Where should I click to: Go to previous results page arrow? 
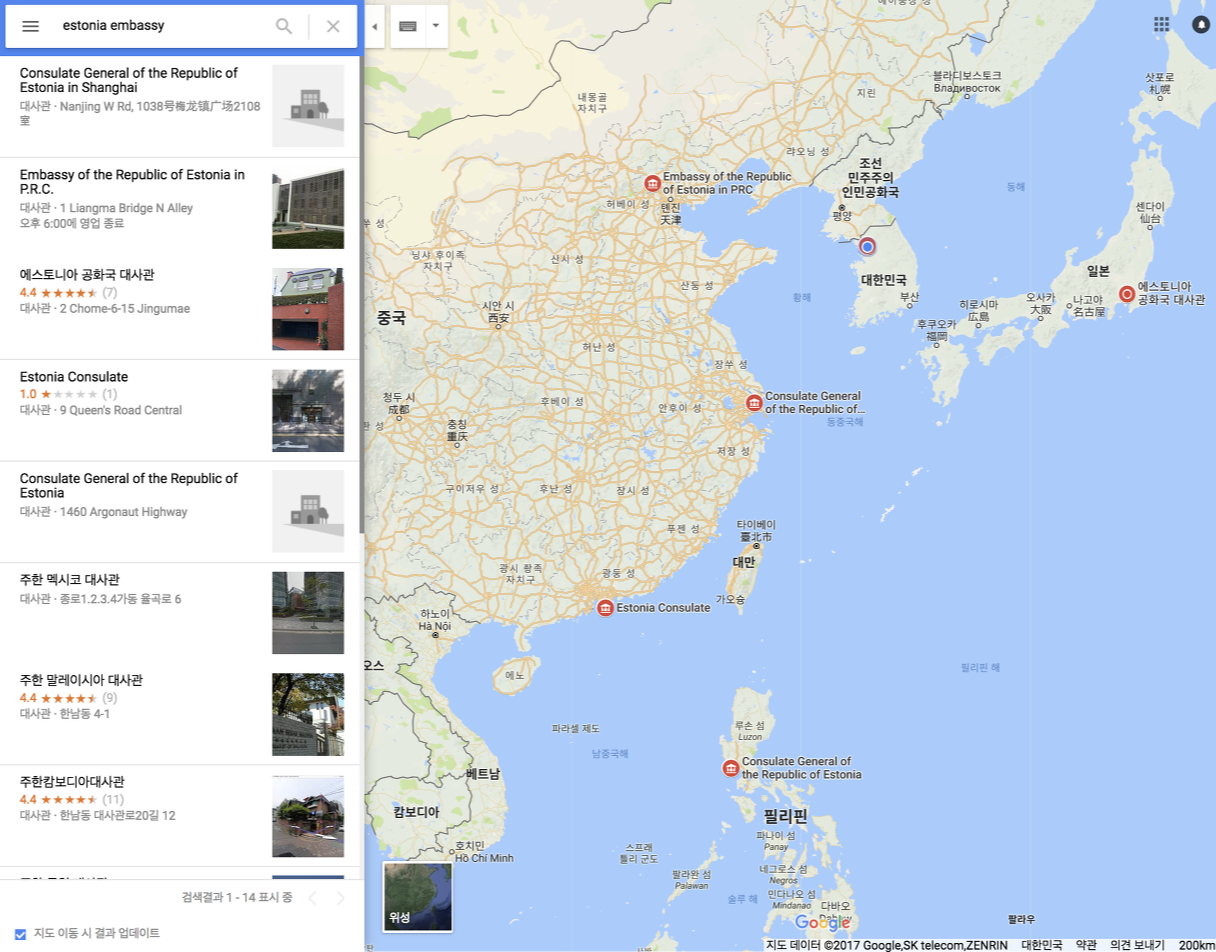312,898
